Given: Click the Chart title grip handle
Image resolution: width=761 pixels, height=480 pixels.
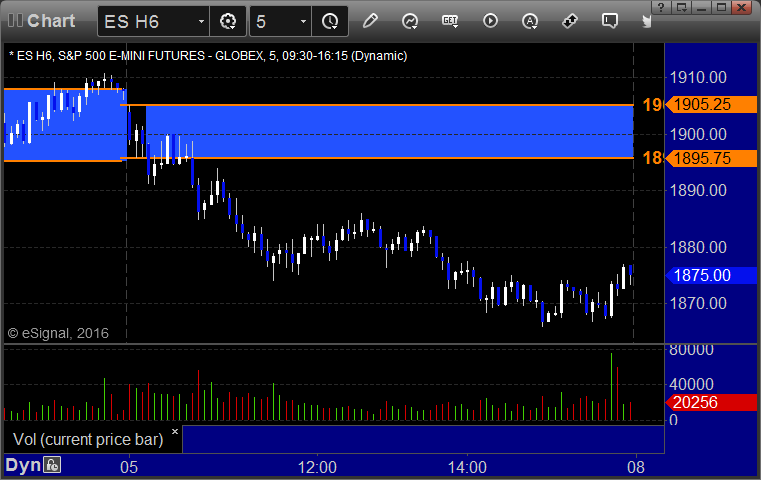Looking at the screenshot, I should (15, 20).
